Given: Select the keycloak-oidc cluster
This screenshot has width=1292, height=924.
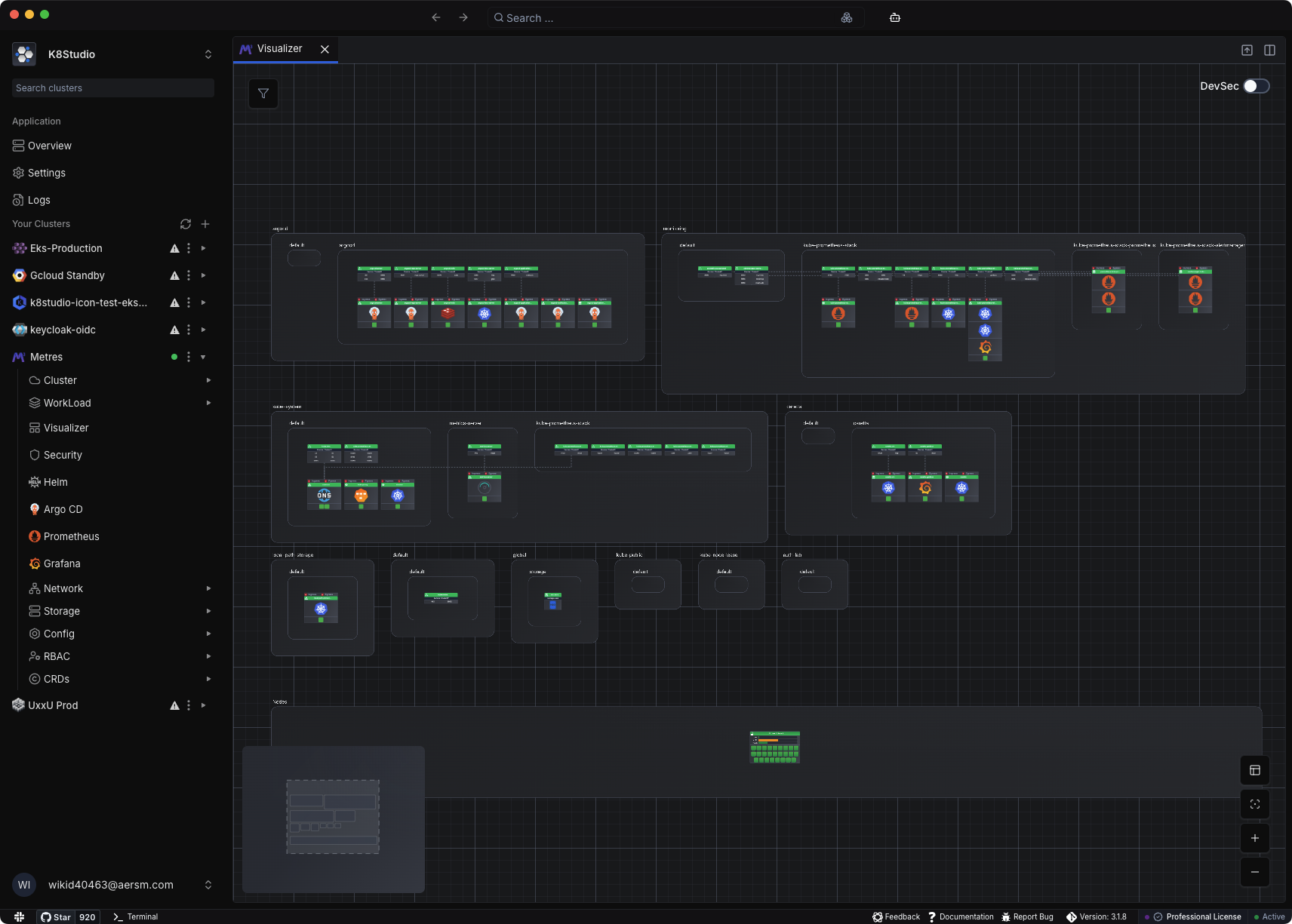Looking at the screenshot, I should pyautogui.click(x=63, y=330).
